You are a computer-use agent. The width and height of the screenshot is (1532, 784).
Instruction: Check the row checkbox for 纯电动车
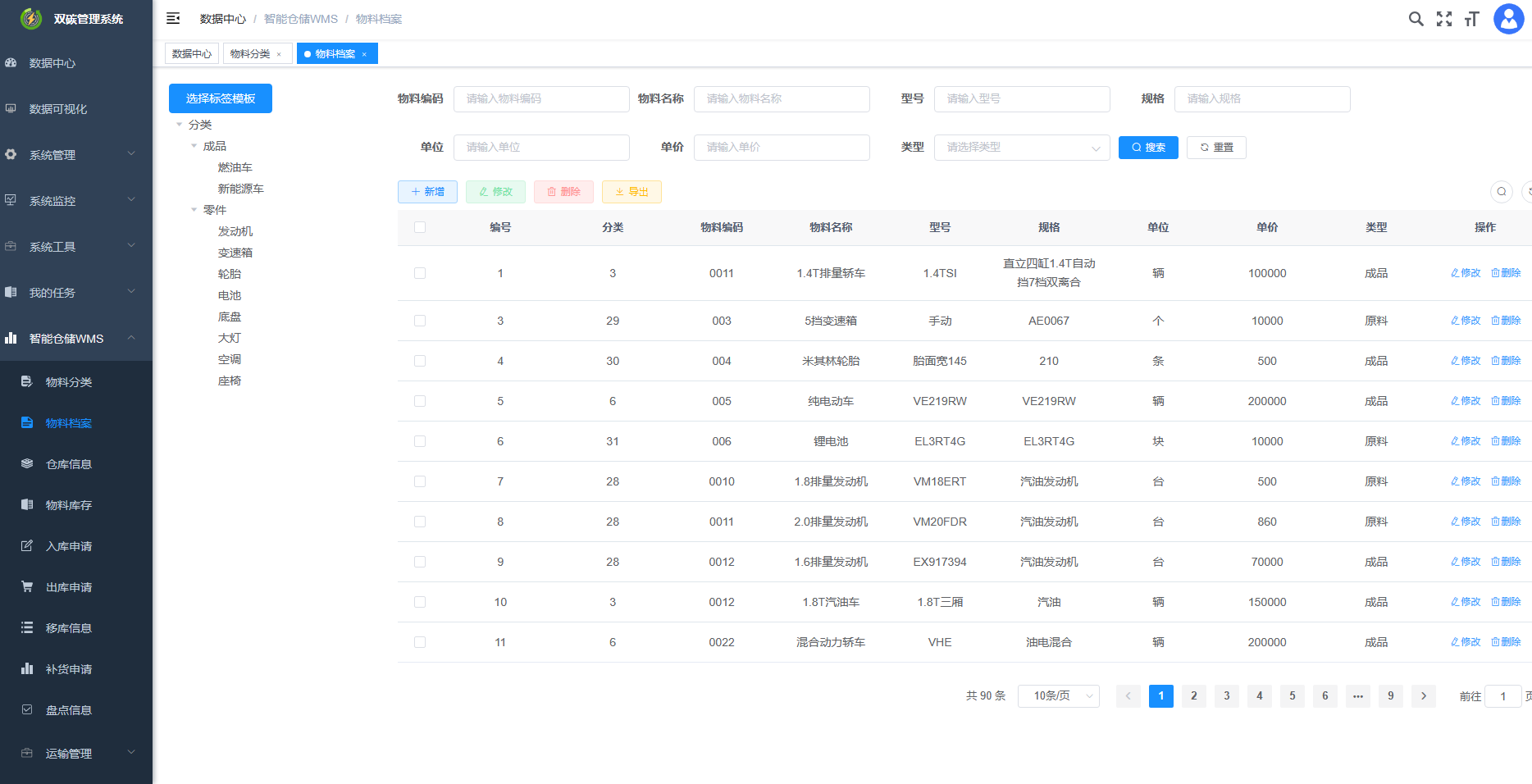(420, 401)
